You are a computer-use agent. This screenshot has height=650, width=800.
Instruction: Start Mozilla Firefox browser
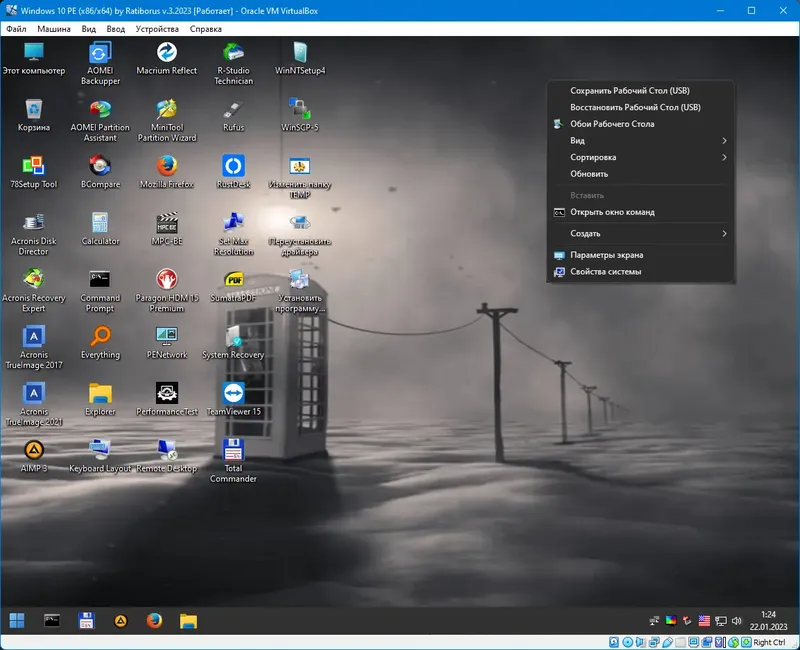166,165
